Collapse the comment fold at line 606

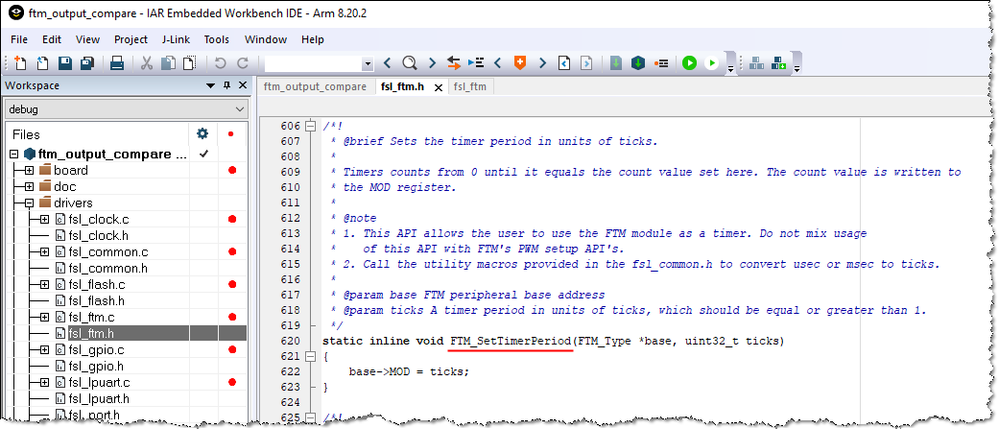(310, 126)
